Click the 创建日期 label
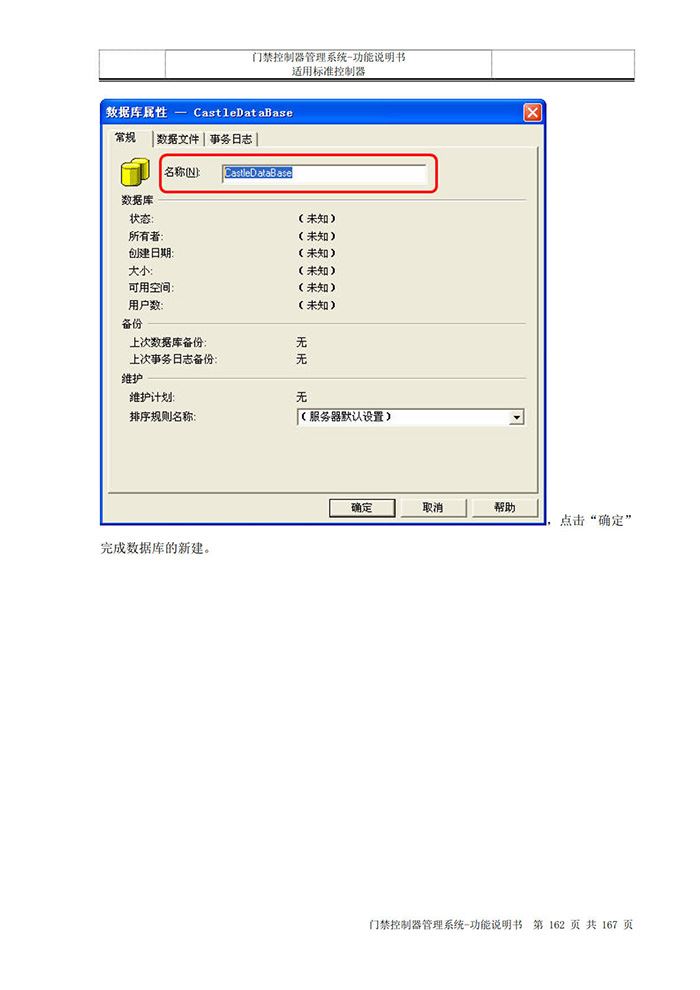Image resolution: width=700 pixels, height=990 pixels. [151, 253]
